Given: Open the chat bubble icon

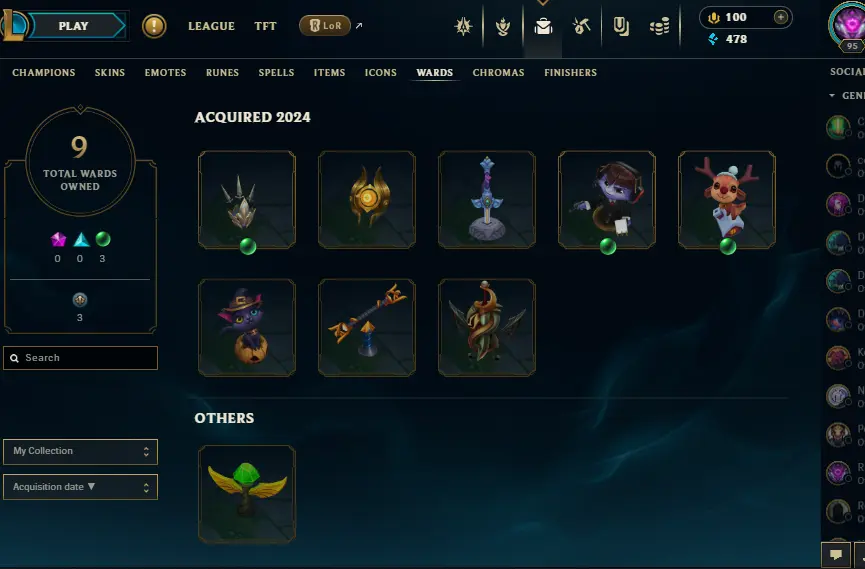Looking at the screenshot, I should click(x=835, y=555).
